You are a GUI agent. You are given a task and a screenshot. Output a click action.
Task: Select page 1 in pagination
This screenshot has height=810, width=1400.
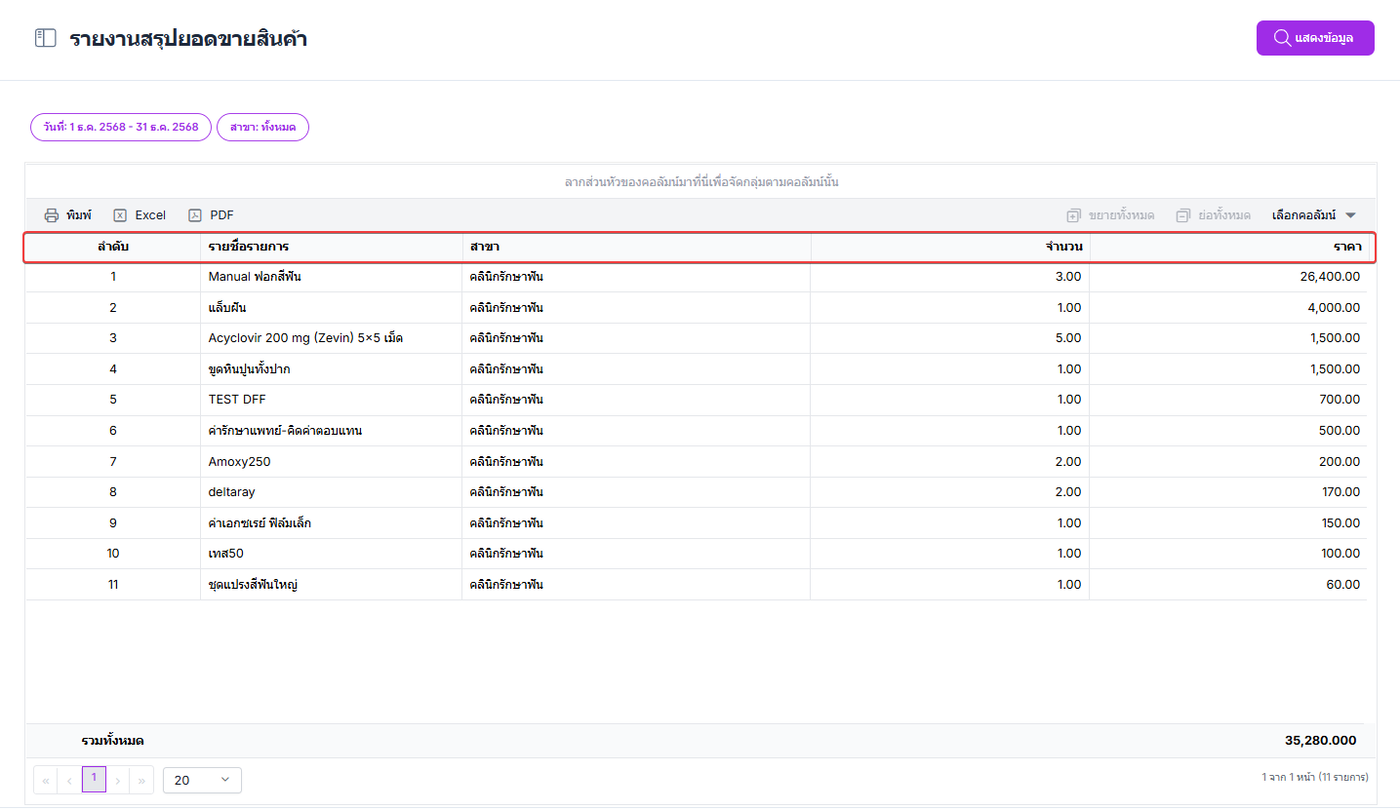click(94, 779)
